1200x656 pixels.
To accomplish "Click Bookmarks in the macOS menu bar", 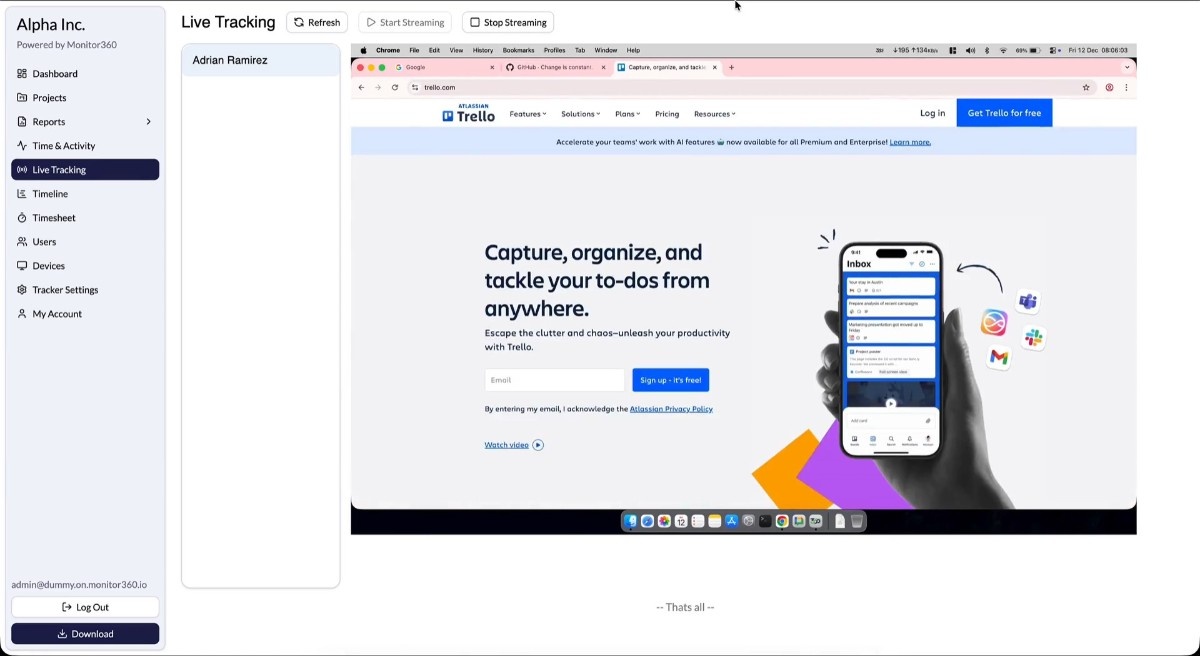I will (518, 50).
